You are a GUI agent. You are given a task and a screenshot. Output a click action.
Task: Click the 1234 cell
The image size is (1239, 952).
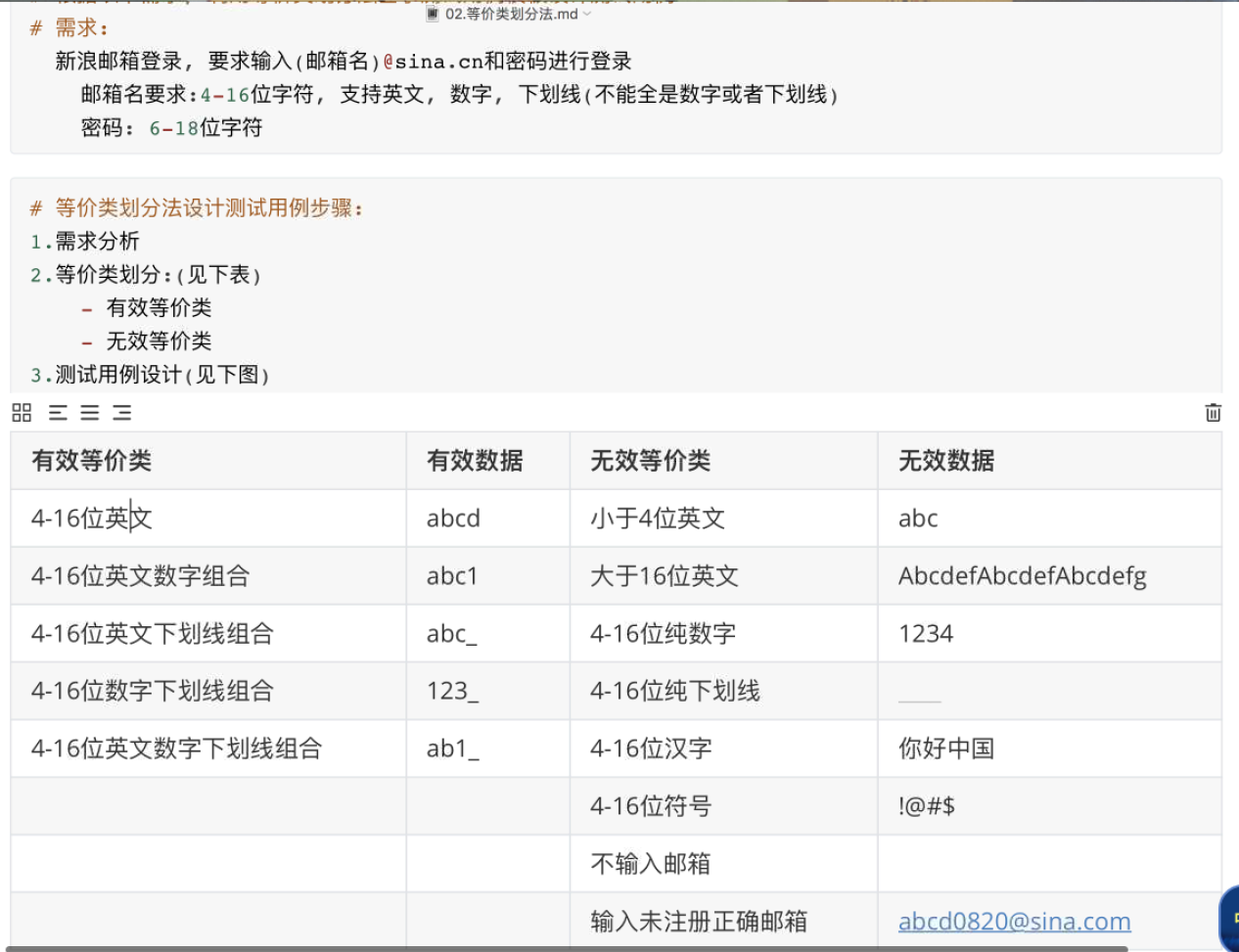point(1050,634)
